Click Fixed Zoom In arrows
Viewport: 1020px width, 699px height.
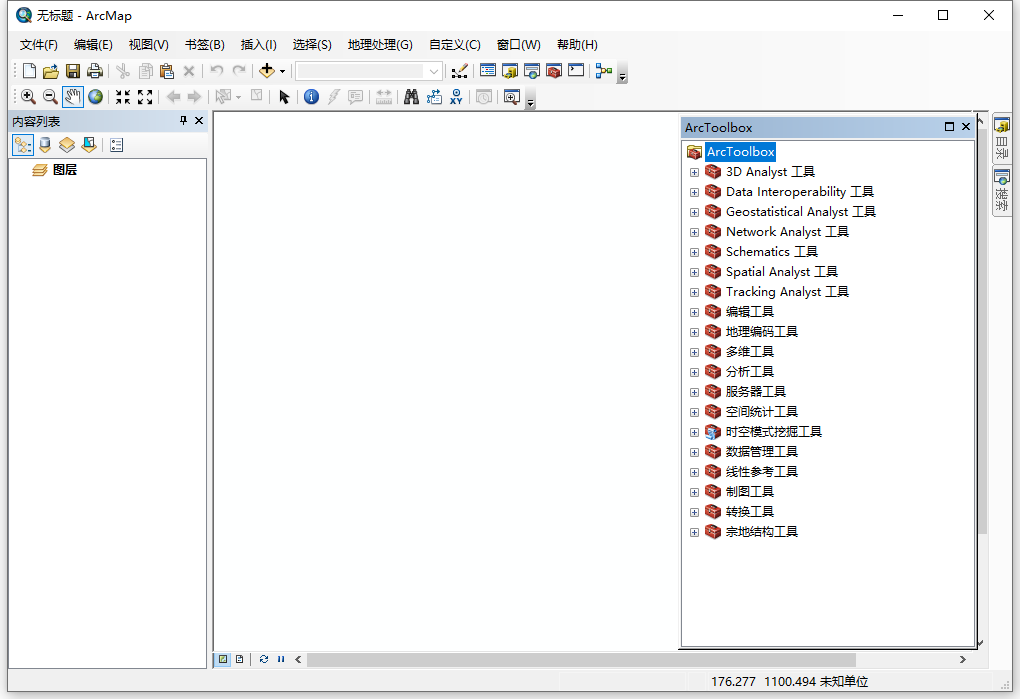point(123,97)
